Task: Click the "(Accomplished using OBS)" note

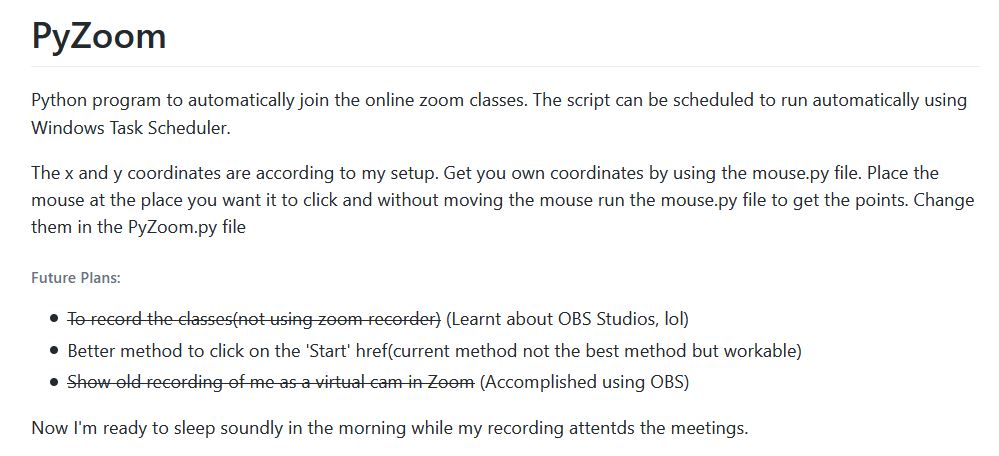Action: [584, 382]
